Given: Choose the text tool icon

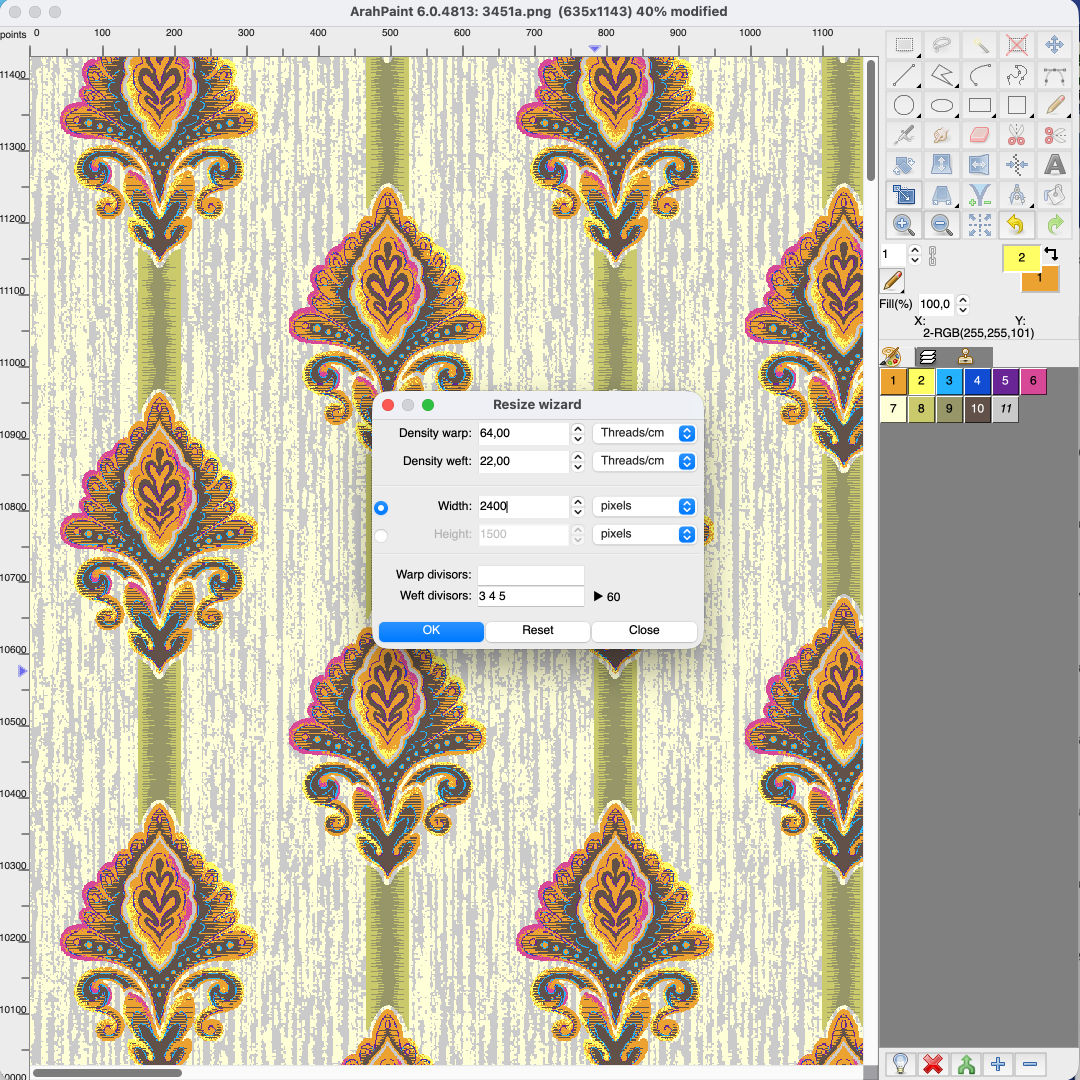Looking at the screenshot, I should pyautogui.click(x=1054, y=165).
